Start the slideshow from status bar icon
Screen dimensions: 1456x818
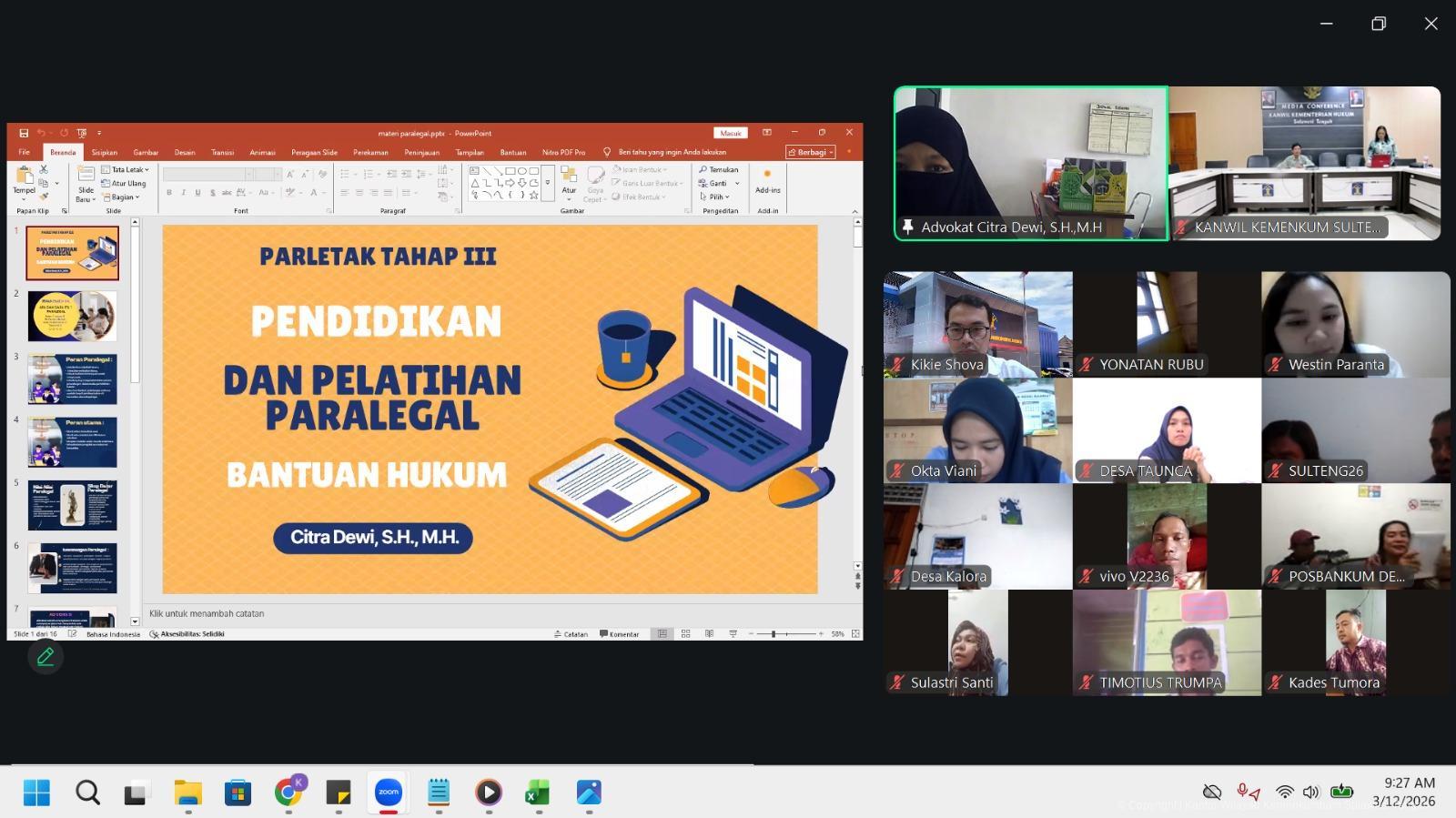coord(733,634)
